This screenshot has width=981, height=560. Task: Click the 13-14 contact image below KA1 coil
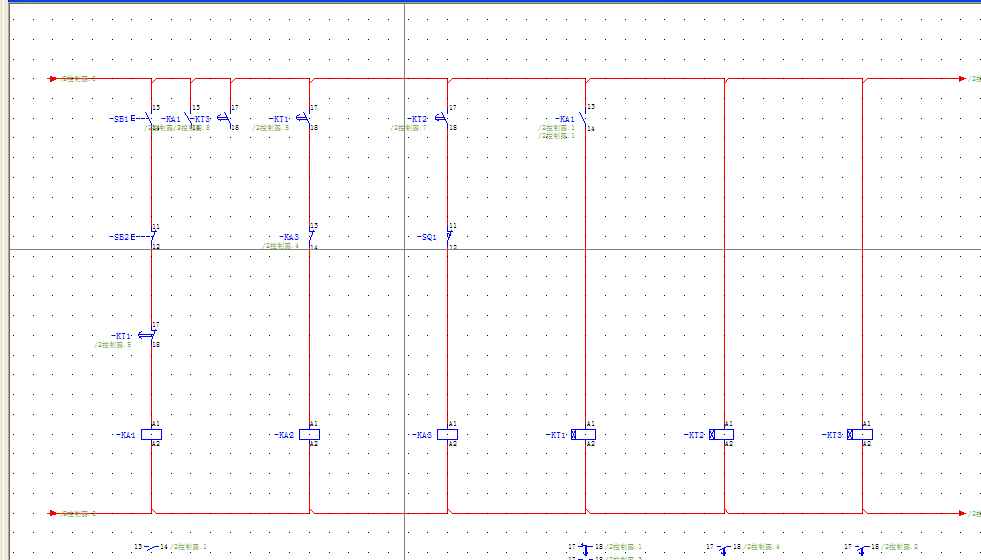point(152,547)
